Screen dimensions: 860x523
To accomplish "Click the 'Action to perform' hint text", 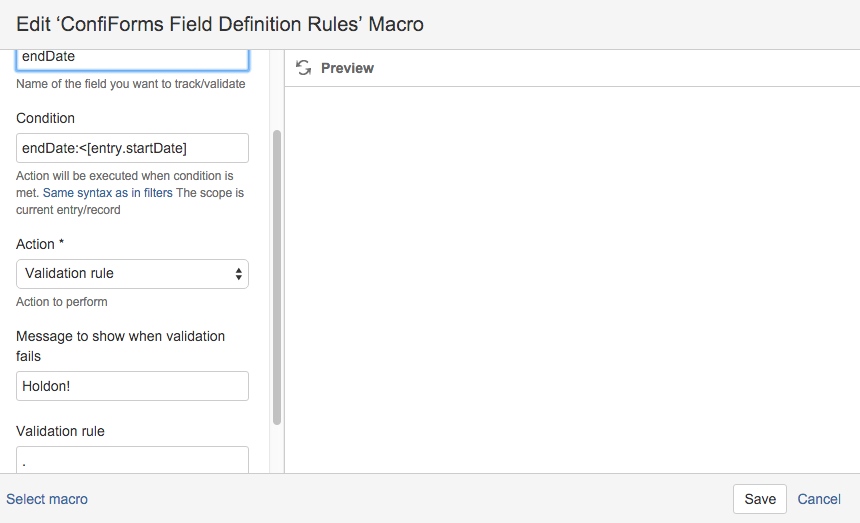I will coord(61,302).
